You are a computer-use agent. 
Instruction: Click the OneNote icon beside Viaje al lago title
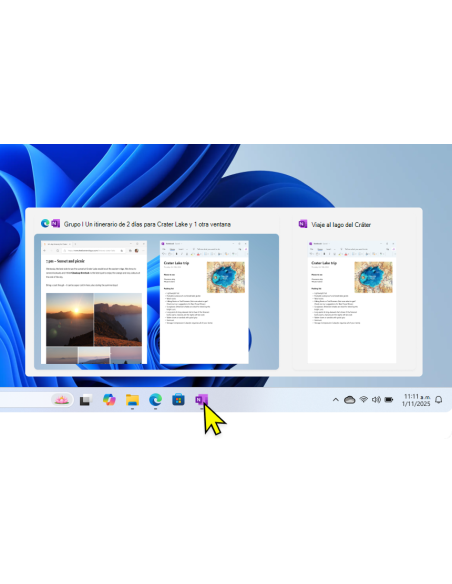pos(303,224)
